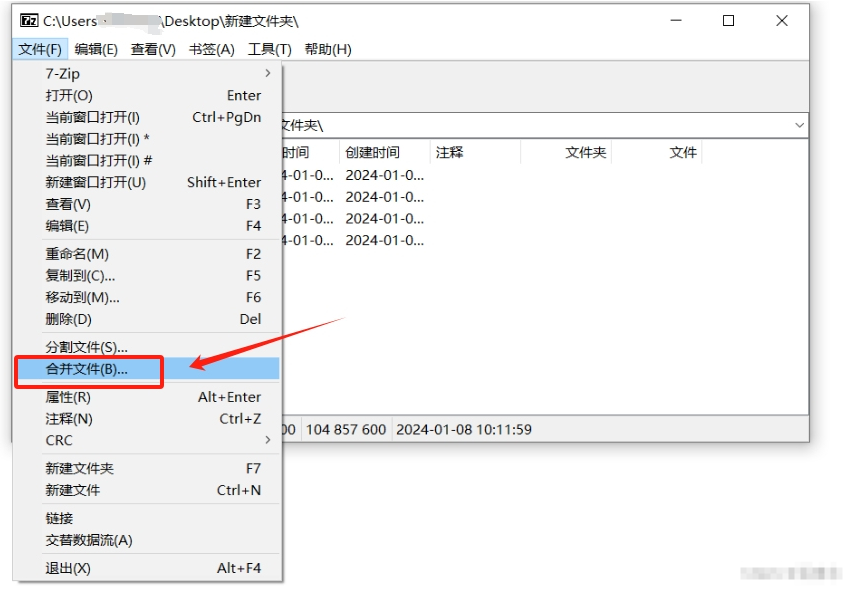Image resolution: width=861 pixels, height=595 pixels.
Task: Select 删除(D) delete entry
Action: click(68, 319)
